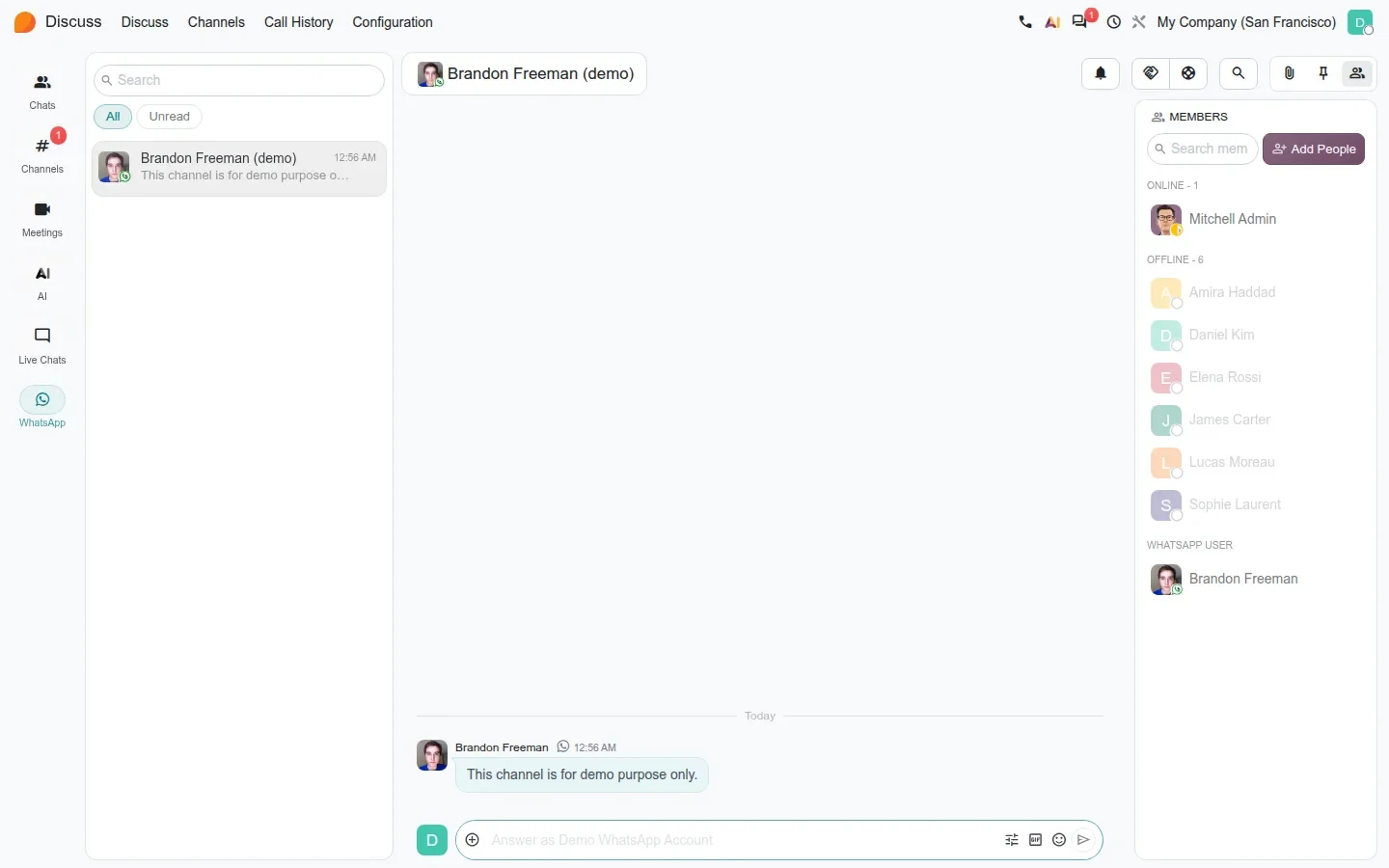Open the conversations menu with red badge
Viewport: 1389px width, 868px height.
click(x=1081, y=21)
